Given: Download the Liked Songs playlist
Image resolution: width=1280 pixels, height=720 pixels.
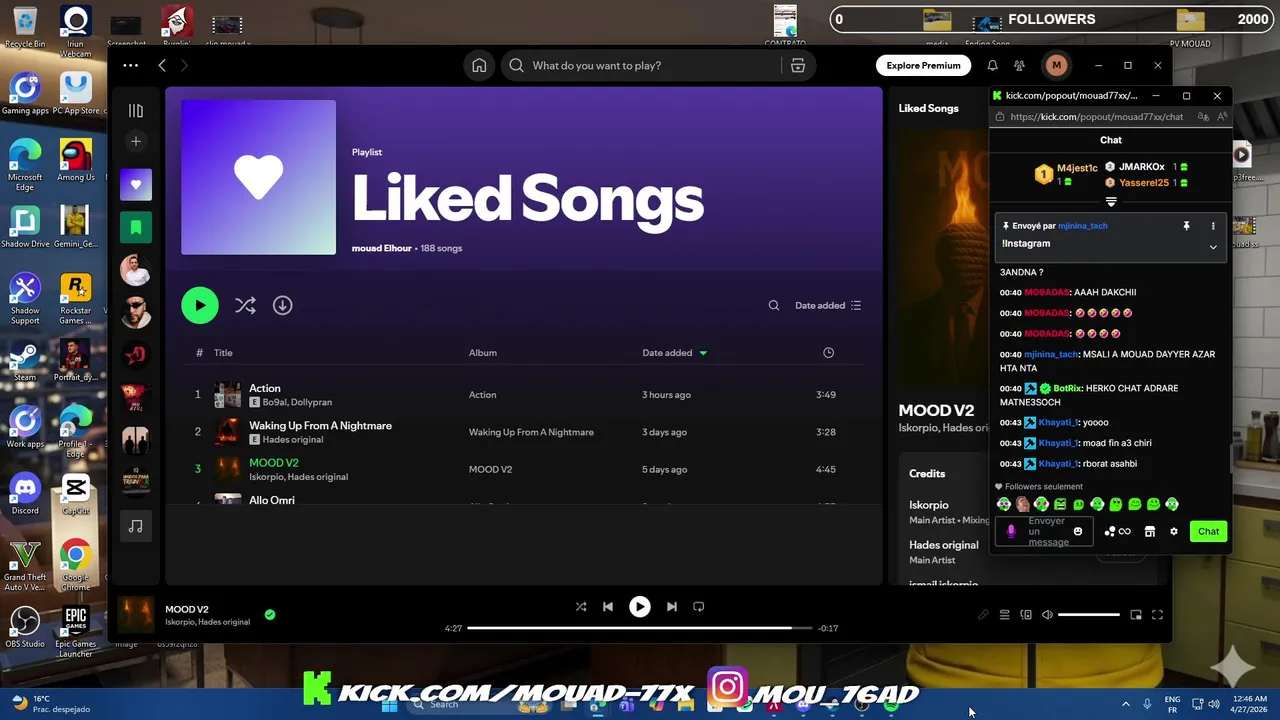Looking at the screenshot, I should coord(283,305).
